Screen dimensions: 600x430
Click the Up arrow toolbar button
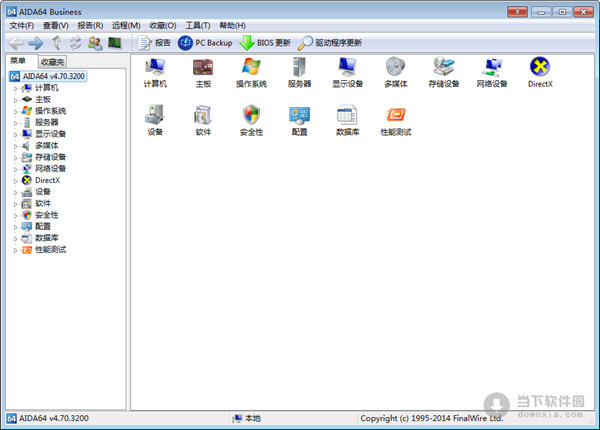coord(56,43)
